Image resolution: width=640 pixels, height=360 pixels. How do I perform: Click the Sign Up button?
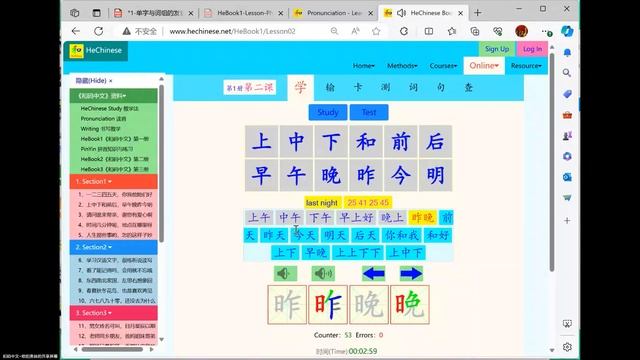497,49
